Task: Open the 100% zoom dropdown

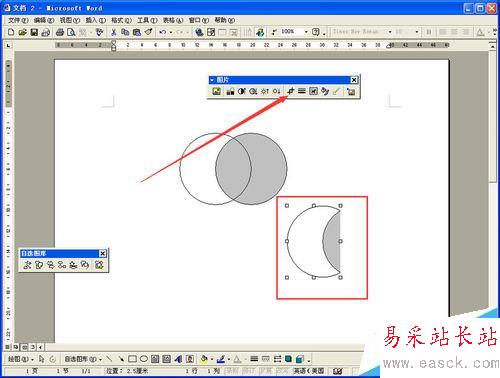Action: [306, 32]
